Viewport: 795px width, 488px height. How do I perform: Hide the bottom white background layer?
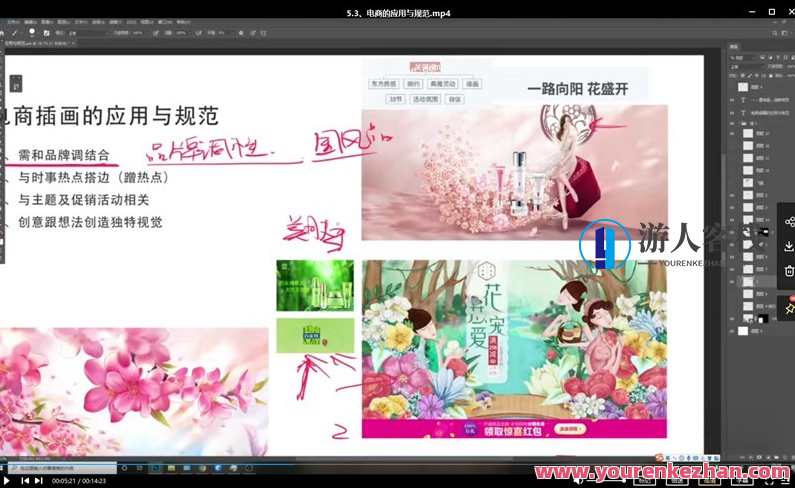[x=732, y=331]
